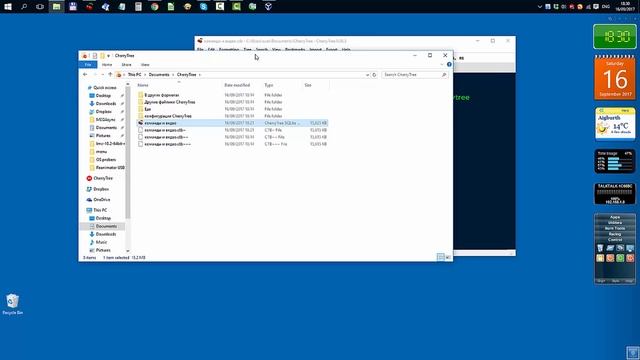The height and width of the screenshot is (360, 640).
Task: Open the recent locations dropdown arrow
Action: [102, 75]
